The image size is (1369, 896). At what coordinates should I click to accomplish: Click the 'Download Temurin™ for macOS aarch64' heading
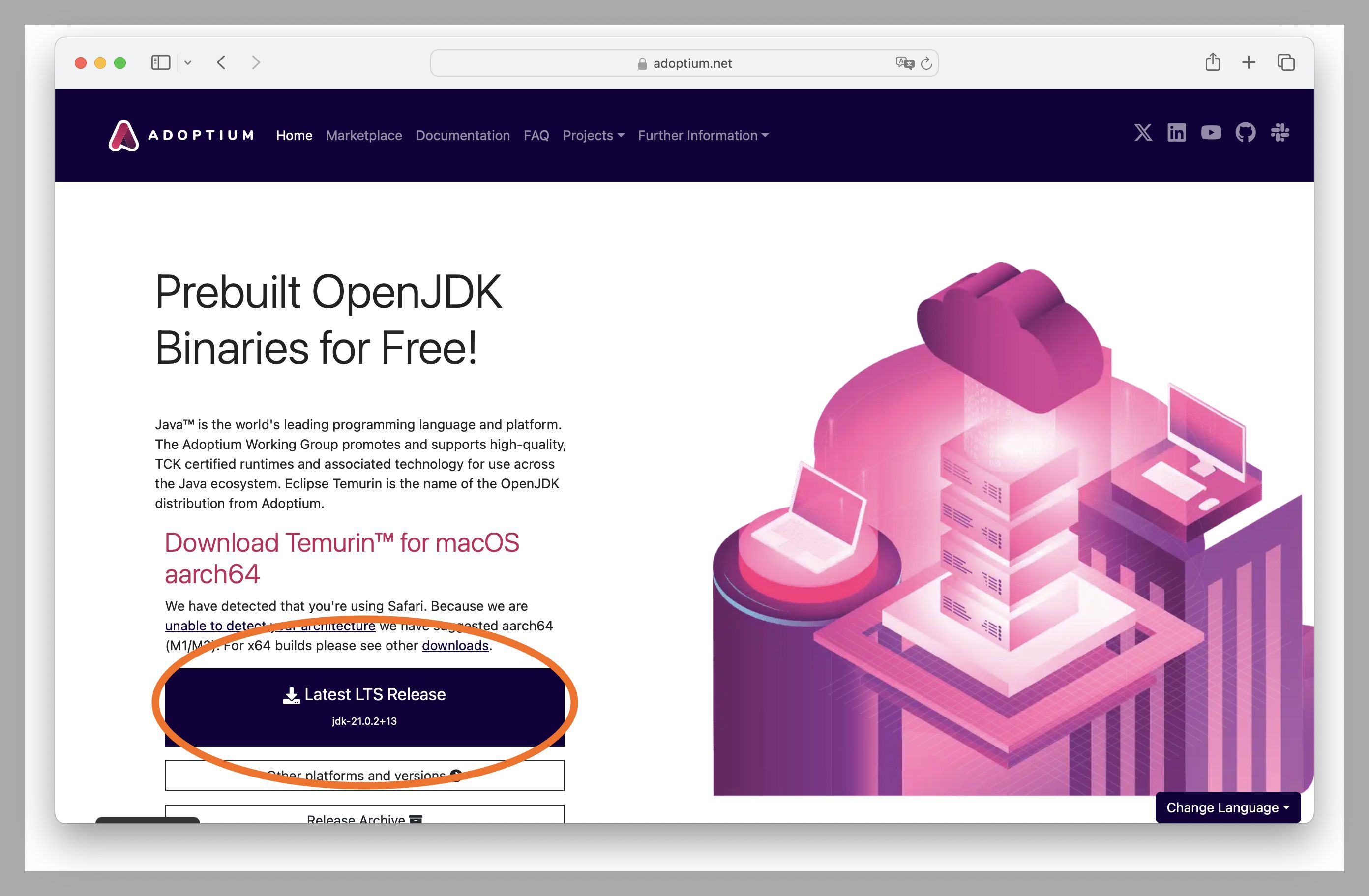pyautogui.click(x=342, y=558)
